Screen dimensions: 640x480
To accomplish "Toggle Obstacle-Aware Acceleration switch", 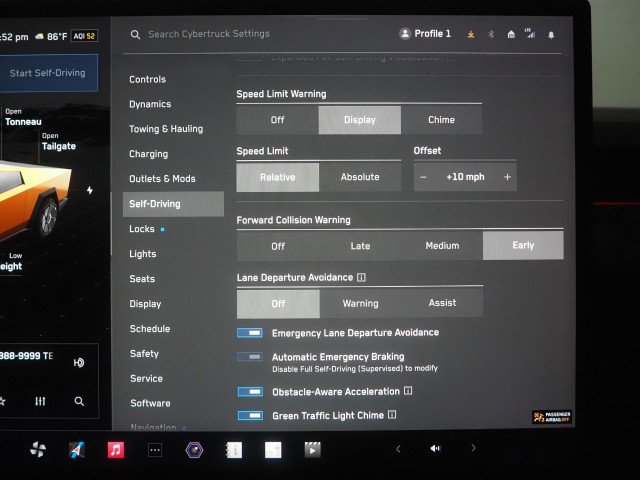I will pos(250,392).
